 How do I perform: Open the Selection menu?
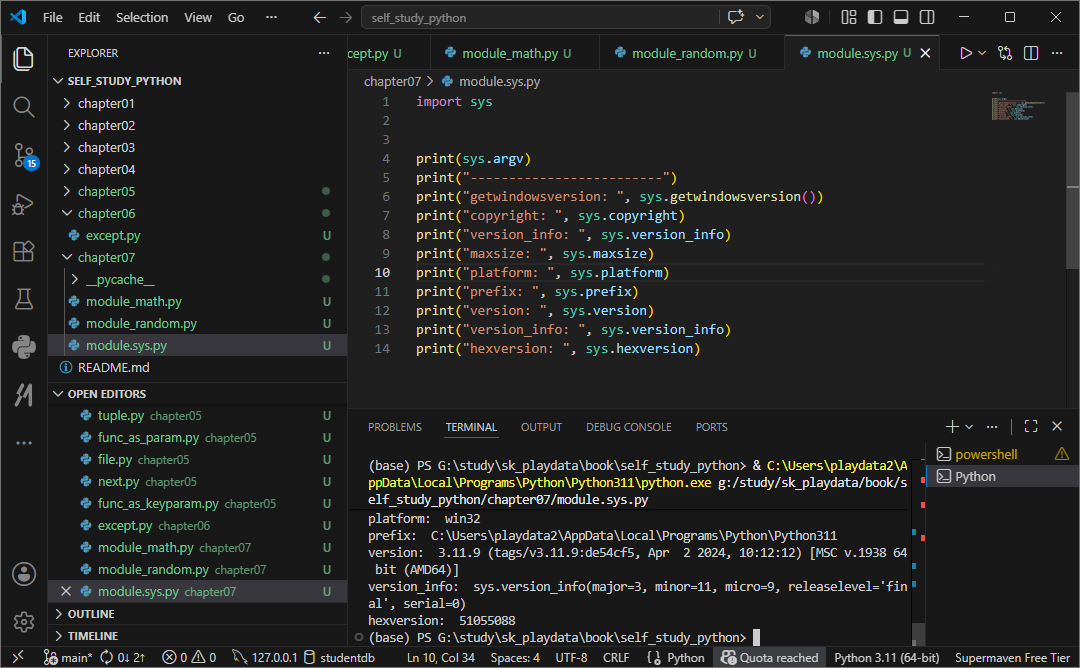click(x=142, y=17)
